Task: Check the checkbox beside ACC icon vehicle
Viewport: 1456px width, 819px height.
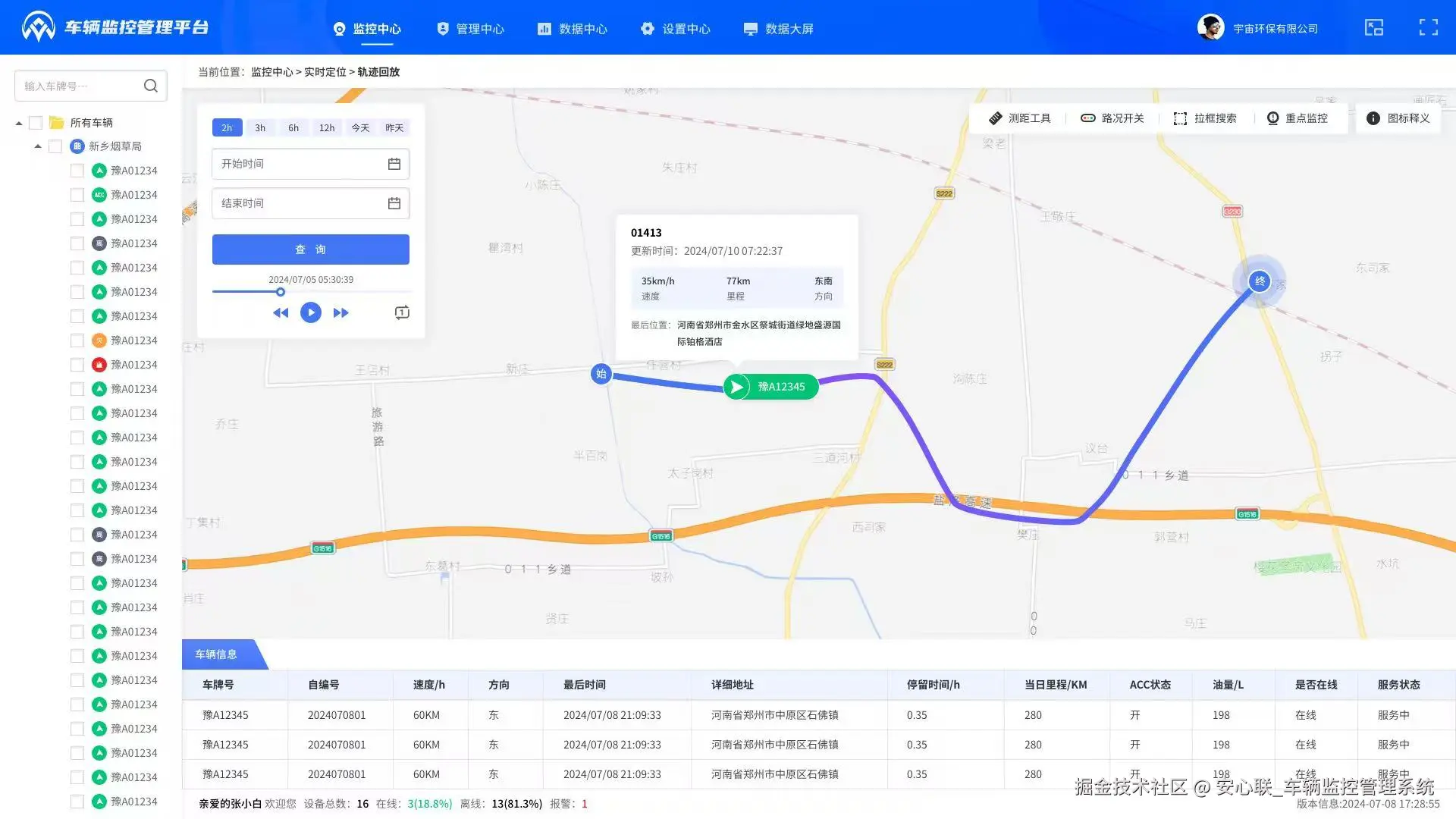Action: [x=77, y=195]
